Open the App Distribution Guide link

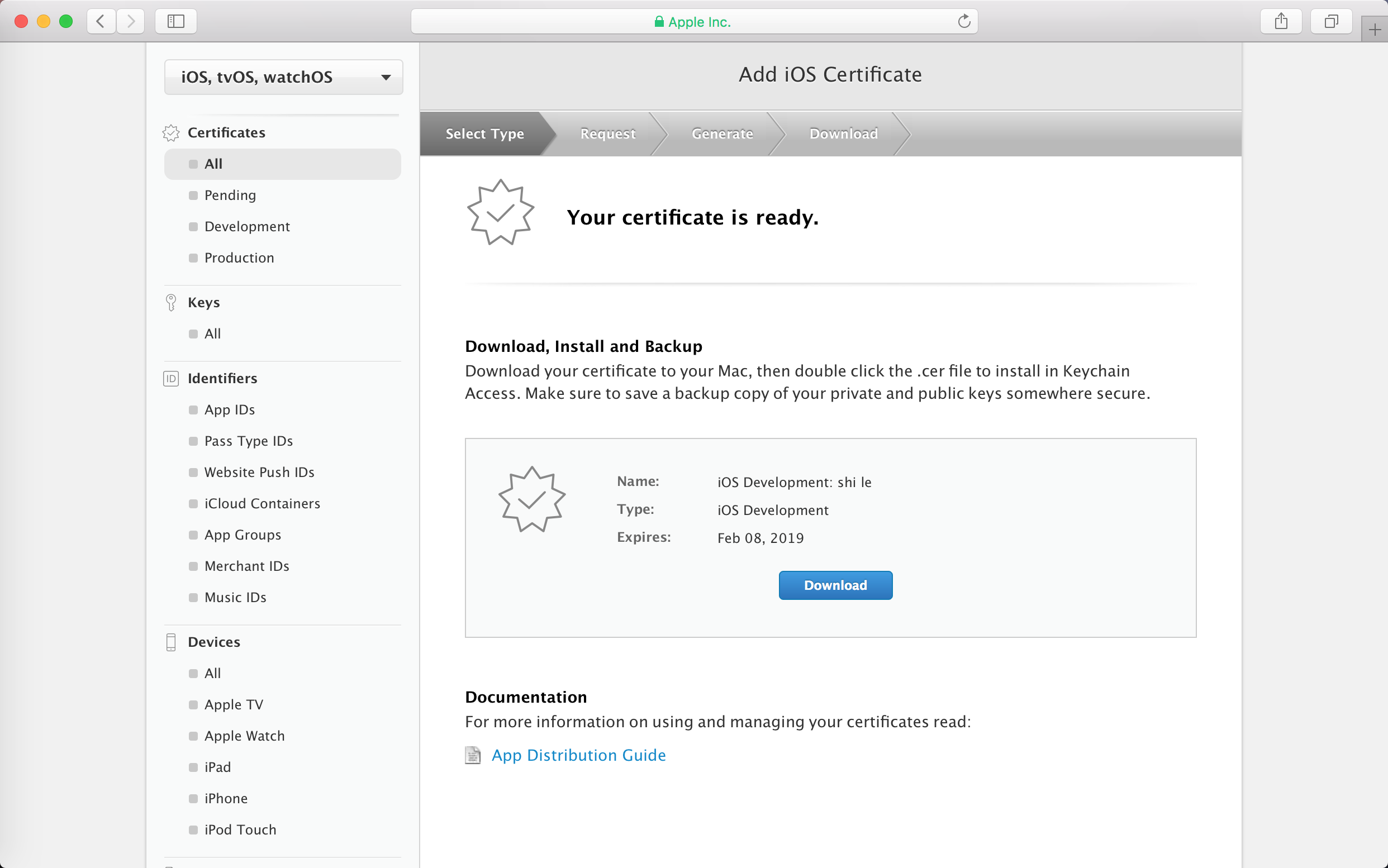[x=579, y=756]
